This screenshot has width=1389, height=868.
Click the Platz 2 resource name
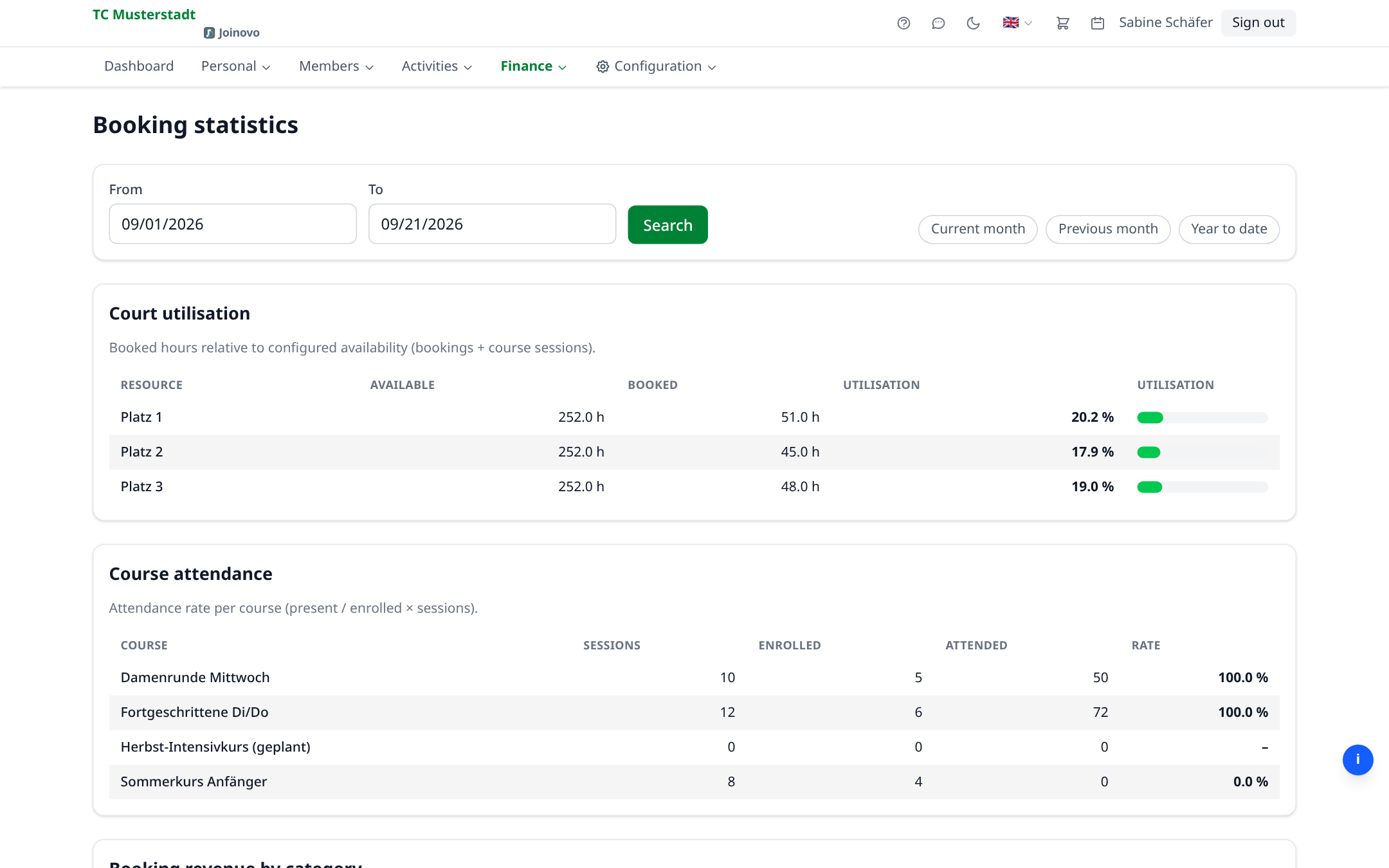(x=141, y=452)
